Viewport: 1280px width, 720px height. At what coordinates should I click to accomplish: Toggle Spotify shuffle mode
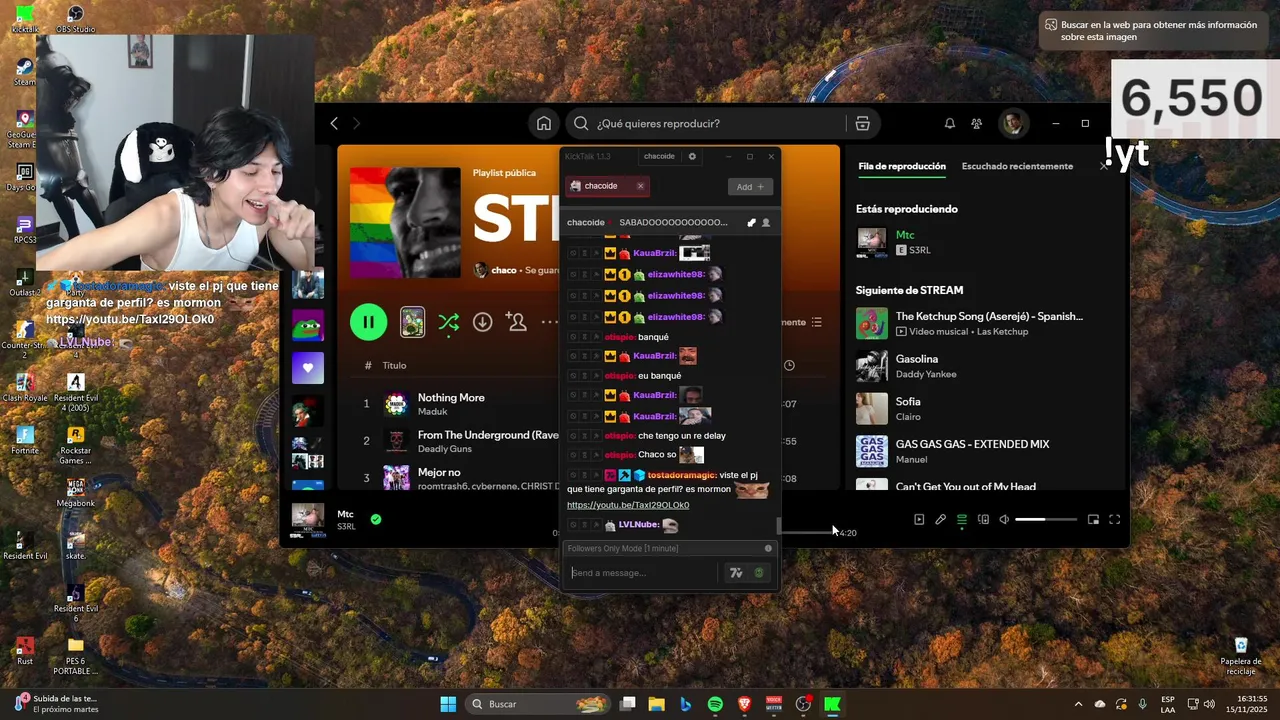tap(448, 322)
